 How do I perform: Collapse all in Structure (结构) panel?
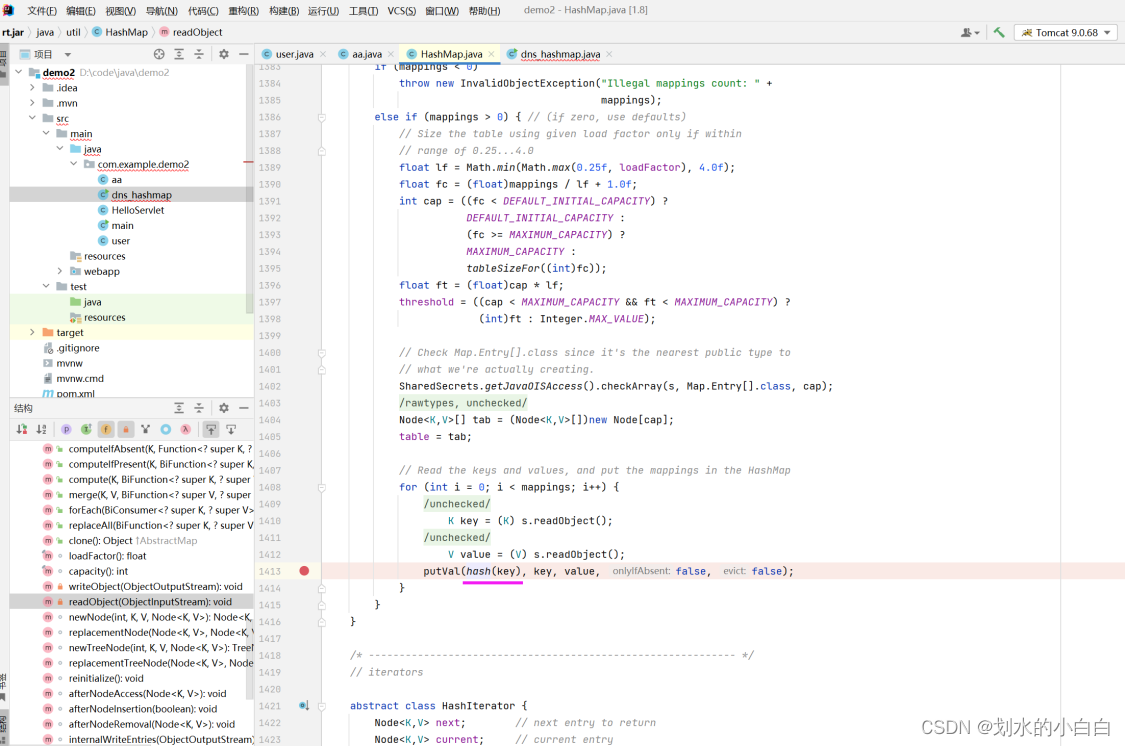199,407
